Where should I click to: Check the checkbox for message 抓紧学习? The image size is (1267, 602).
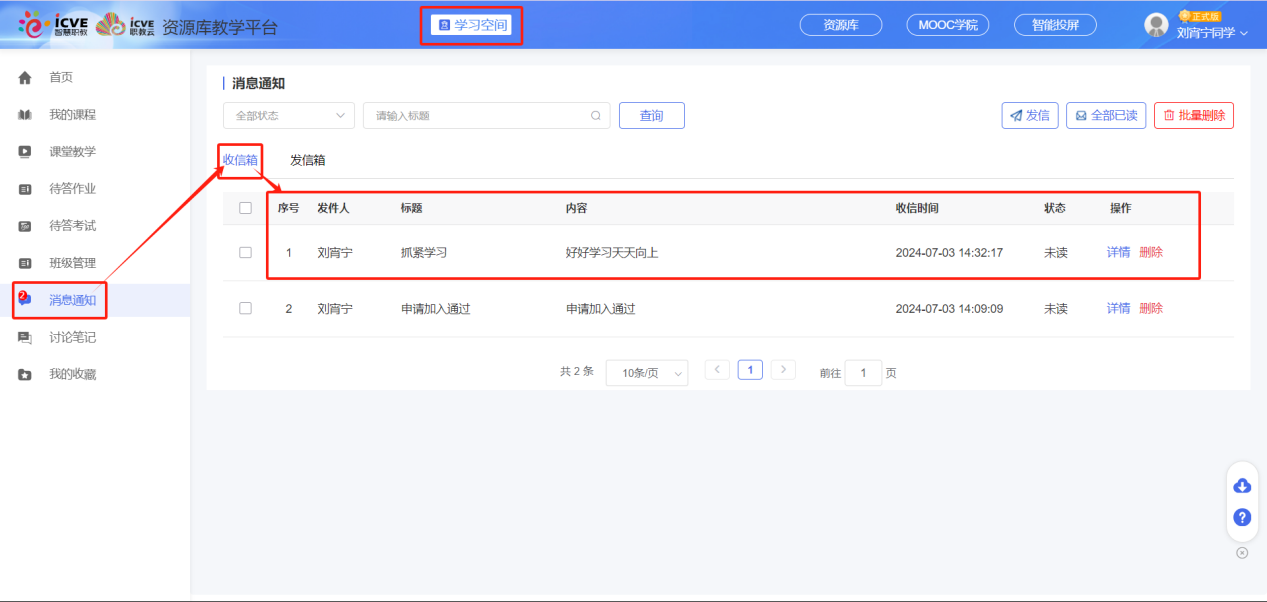click(x=245, y=253)
